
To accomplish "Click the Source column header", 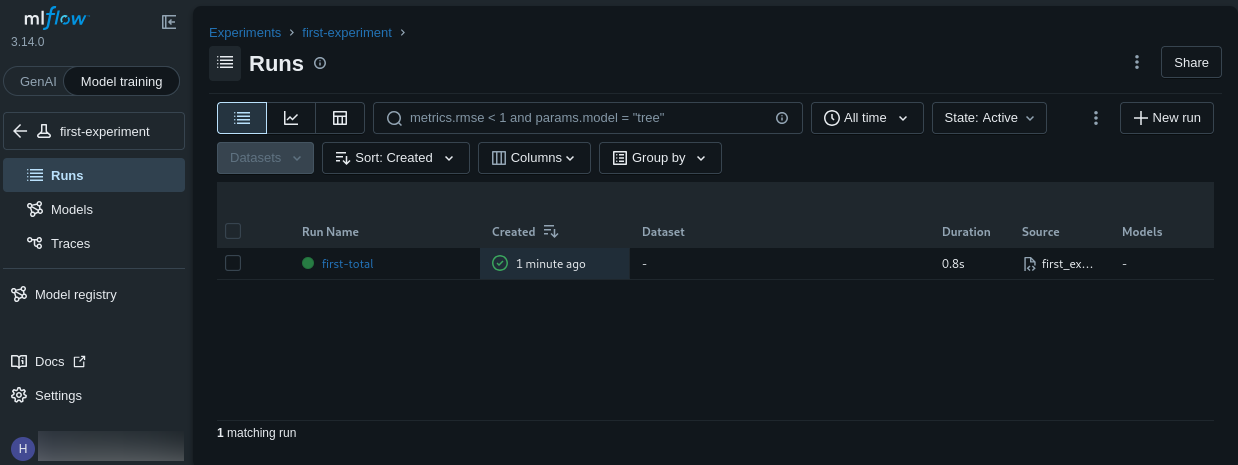I will pyautogui.click(x=1041, y=231).
